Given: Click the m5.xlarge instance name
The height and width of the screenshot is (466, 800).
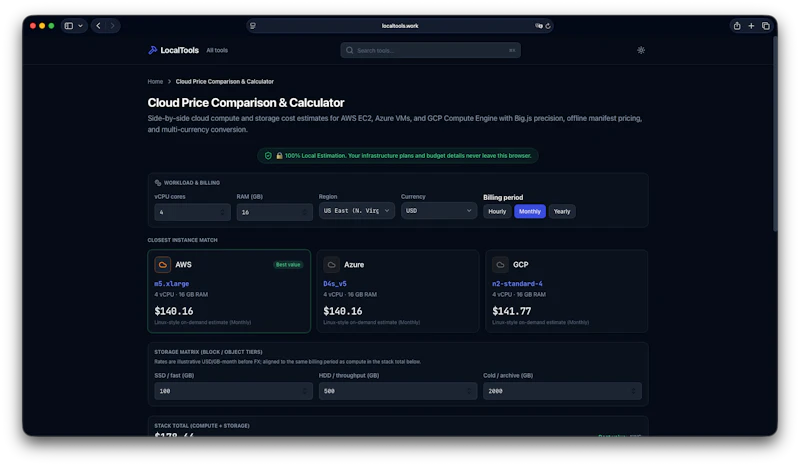Looking at the screenshot, I should [171, 284].
